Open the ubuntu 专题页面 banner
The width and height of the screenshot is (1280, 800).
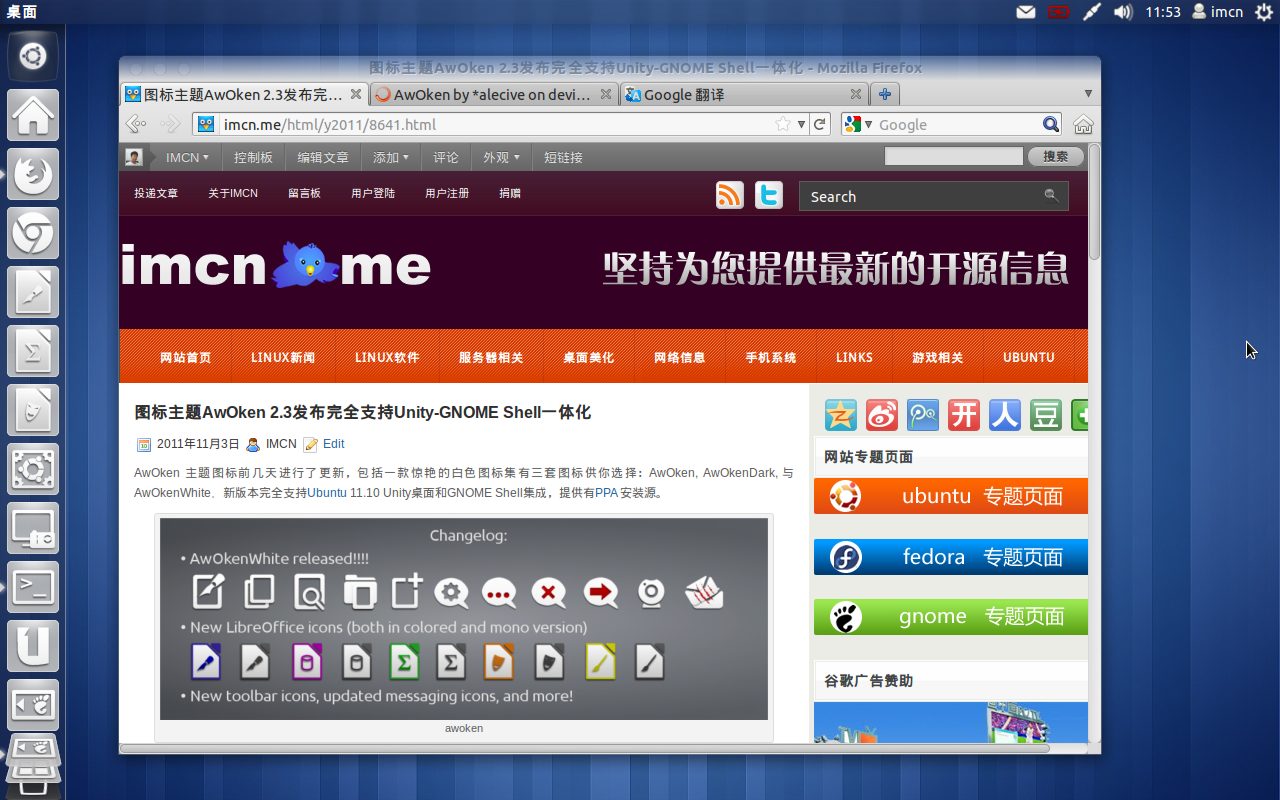pyautogui.click(x=951, y=496)
